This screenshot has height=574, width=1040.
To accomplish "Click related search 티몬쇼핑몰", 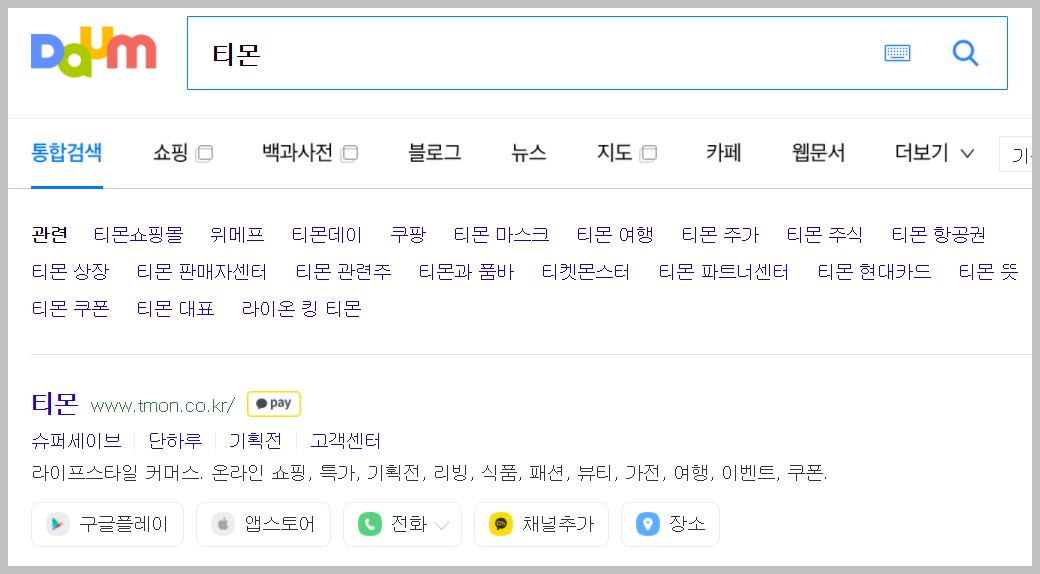I will pos(138,234).
